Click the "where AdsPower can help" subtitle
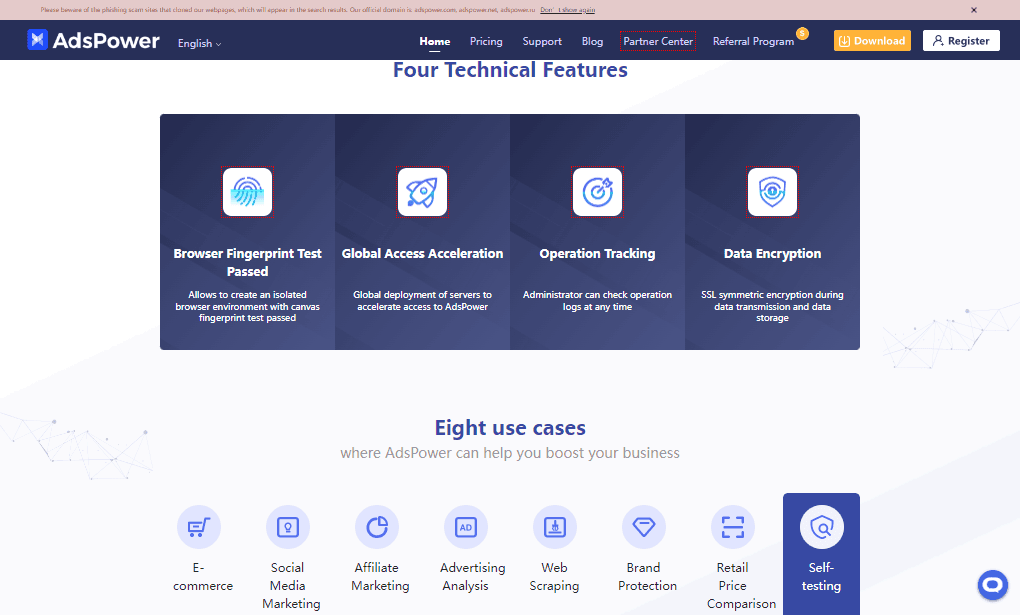 click(x=510, y=453)
